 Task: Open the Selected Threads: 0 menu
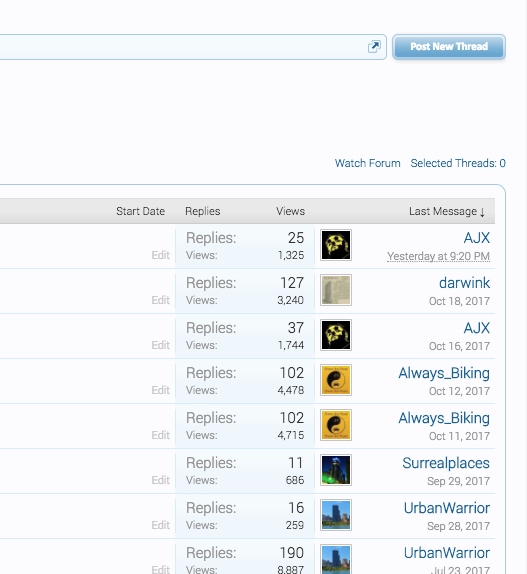[x=458, y=163]
